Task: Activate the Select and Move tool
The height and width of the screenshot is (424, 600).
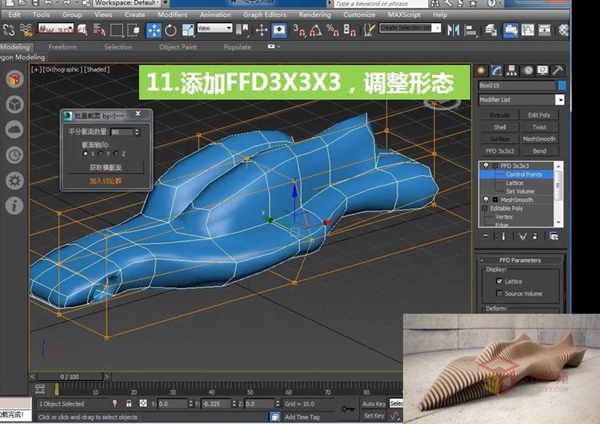Action: (x=153, y=30)
